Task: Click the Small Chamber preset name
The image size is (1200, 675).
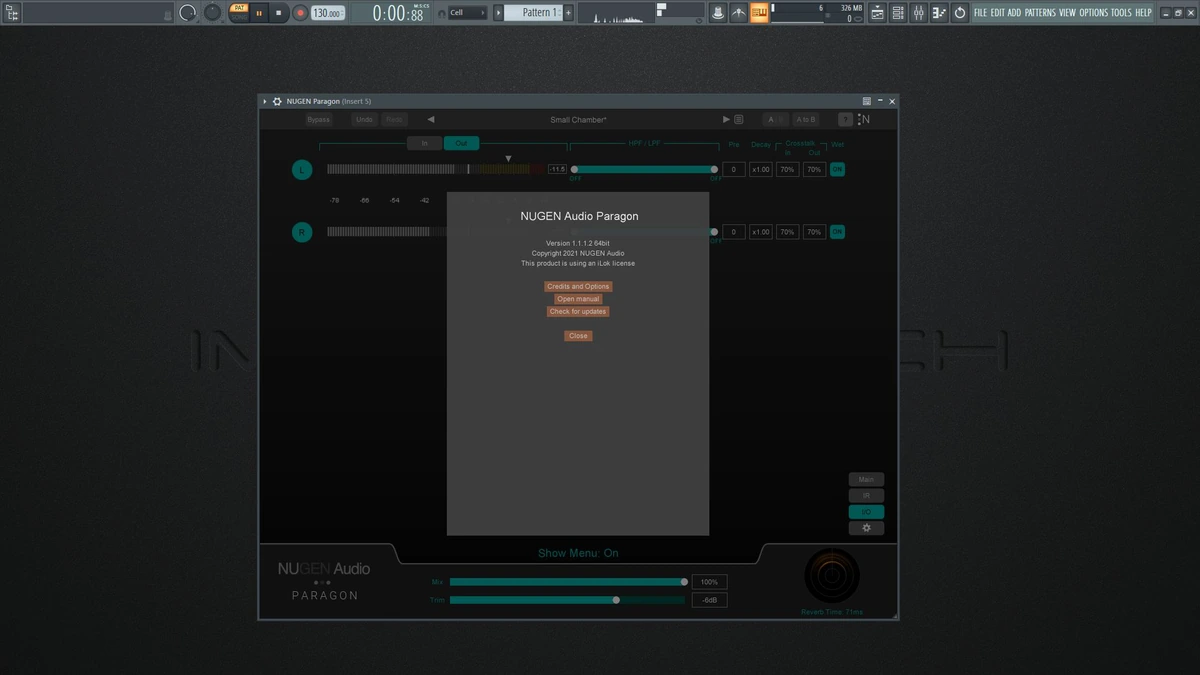Action: [578, 120]
